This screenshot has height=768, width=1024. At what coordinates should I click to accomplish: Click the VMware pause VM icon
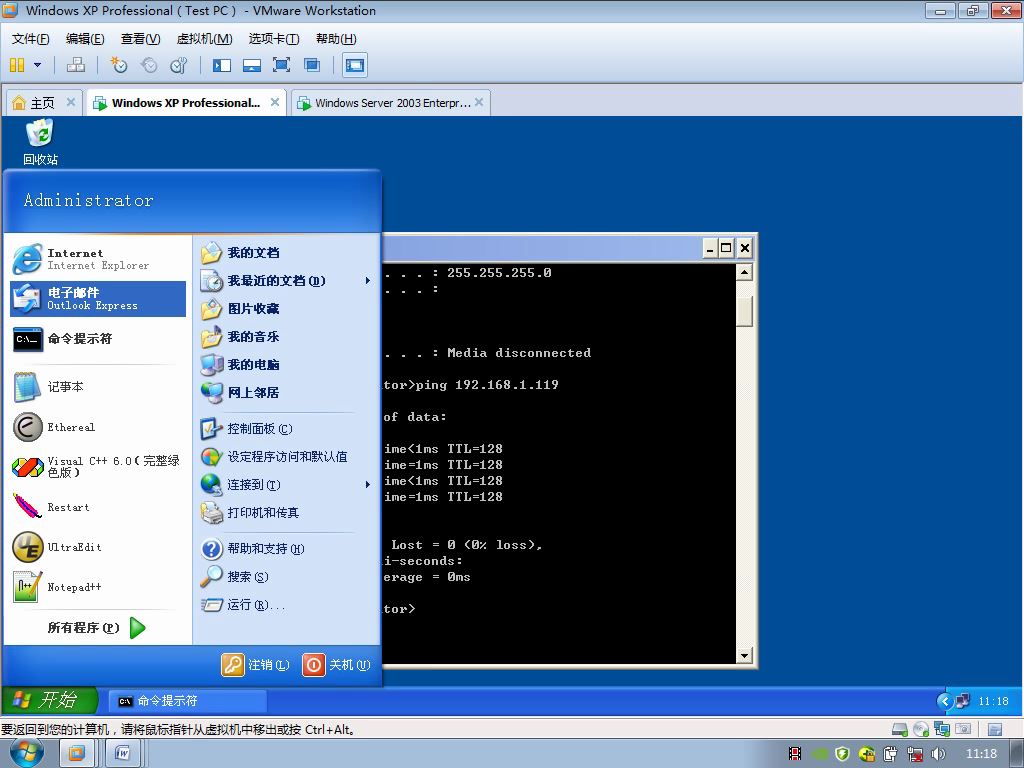[17, 65]
